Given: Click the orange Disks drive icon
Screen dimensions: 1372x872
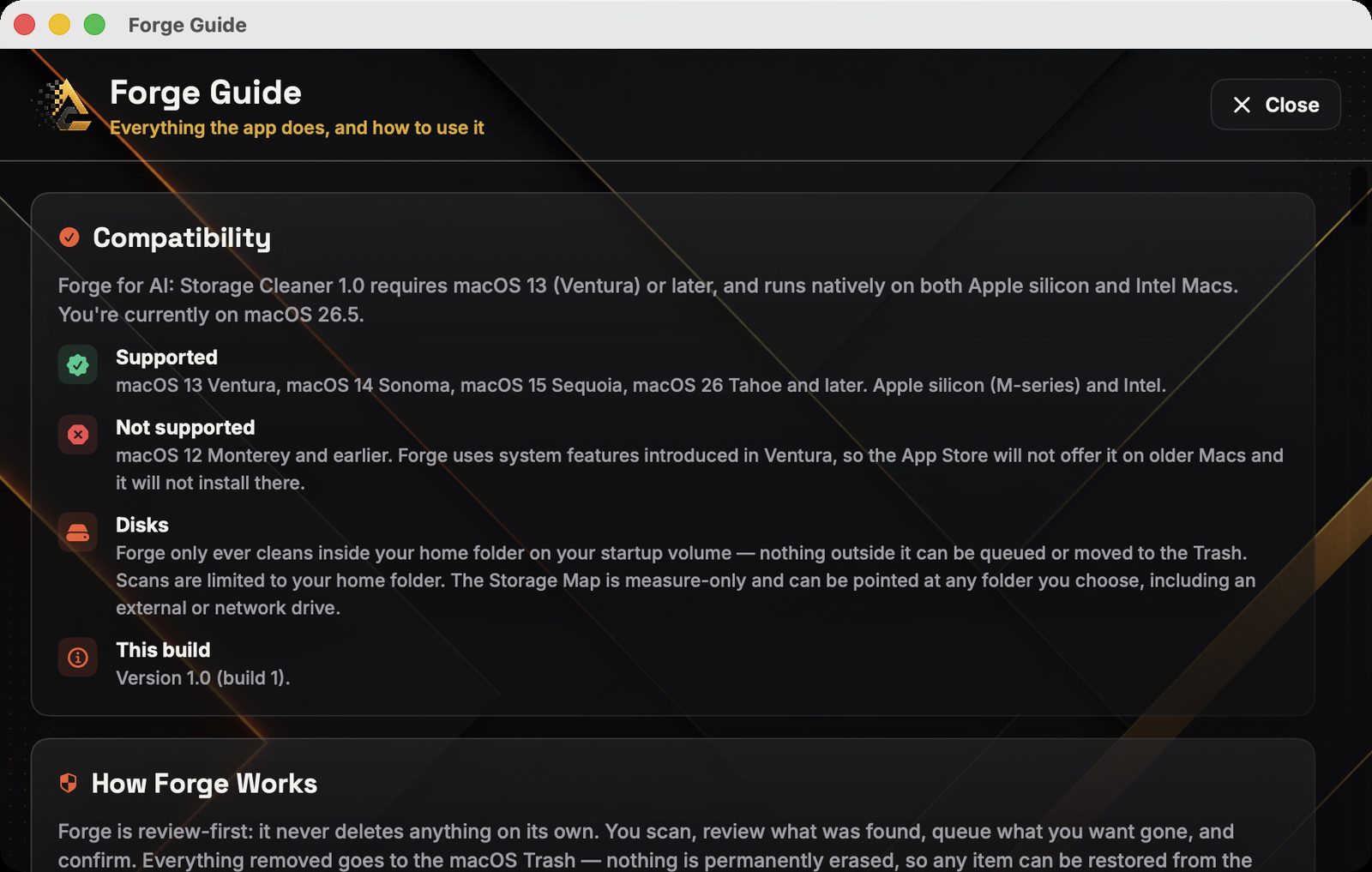Looking at the screenshot, I should point(78,532).
